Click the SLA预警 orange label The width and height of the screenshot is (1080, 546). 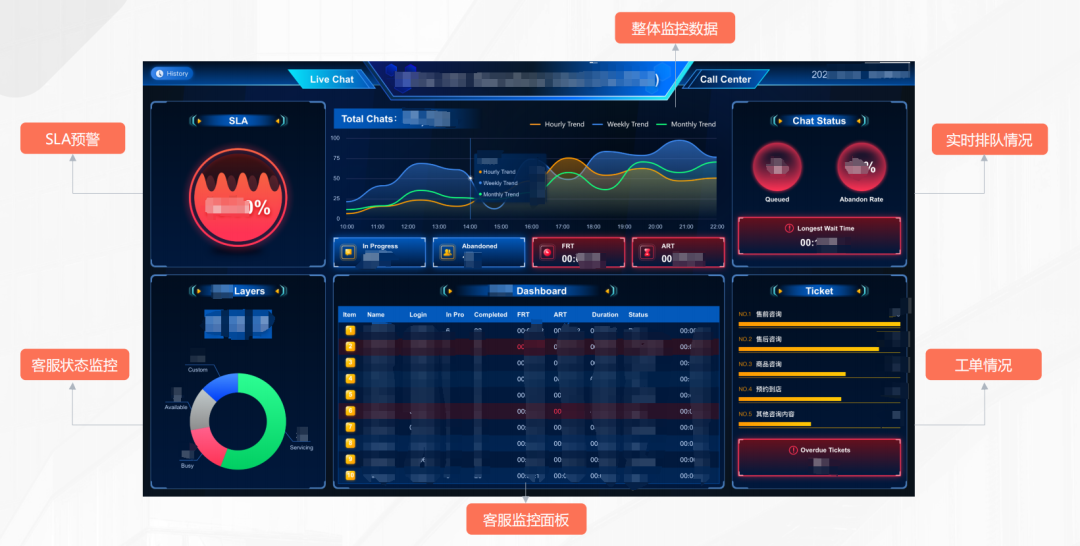coord(72,138)
